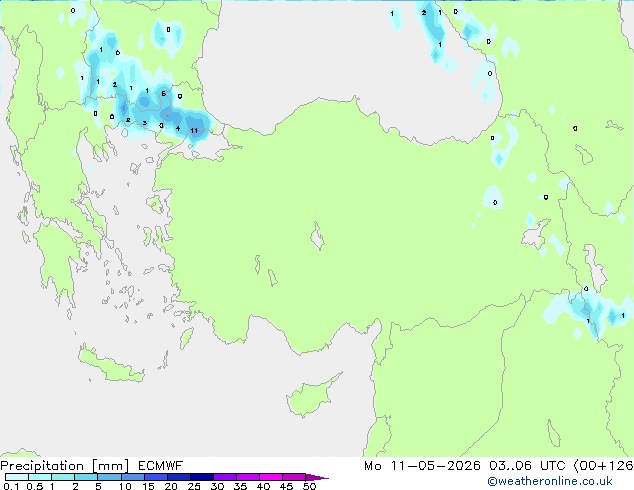Screen dimensions: 634x490
Task: Click the '40' legend scale value
Action: (263, 486)
